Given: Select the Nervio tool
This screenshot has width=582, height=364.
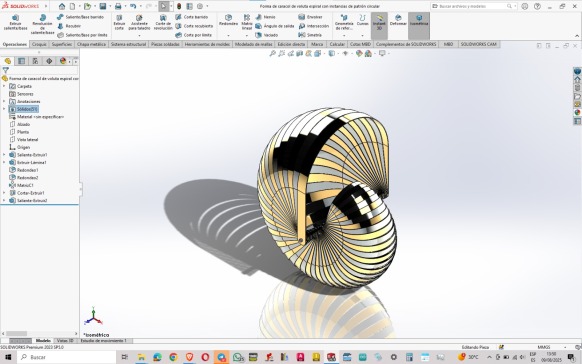Looking at the screenshot, I should (x=265, y=17).
